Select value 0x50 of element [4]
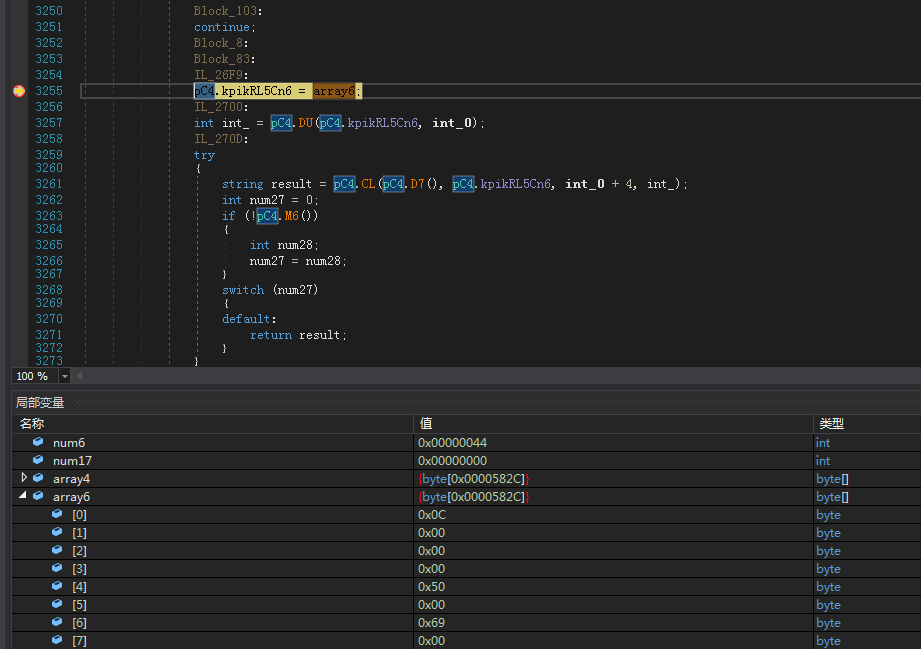This screenshot has width=921, height=649. pos(431,587)
